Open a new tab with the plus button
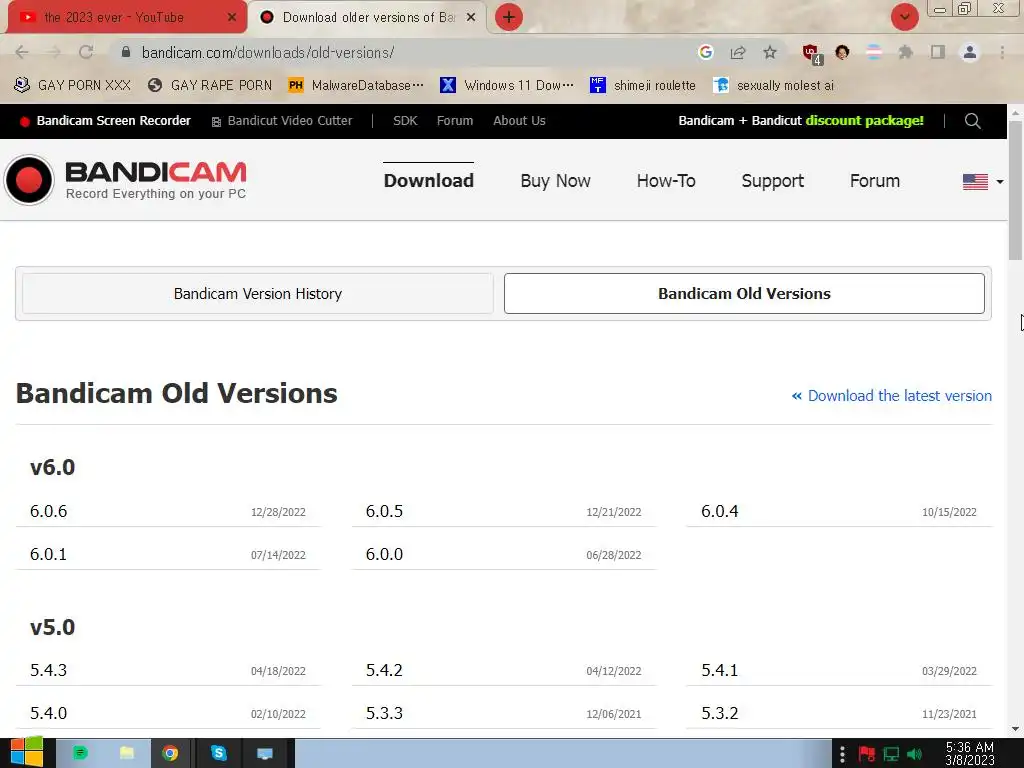The width and height of the screenshot is (1024, 768). pyautogui.click(x=509, y=17)
